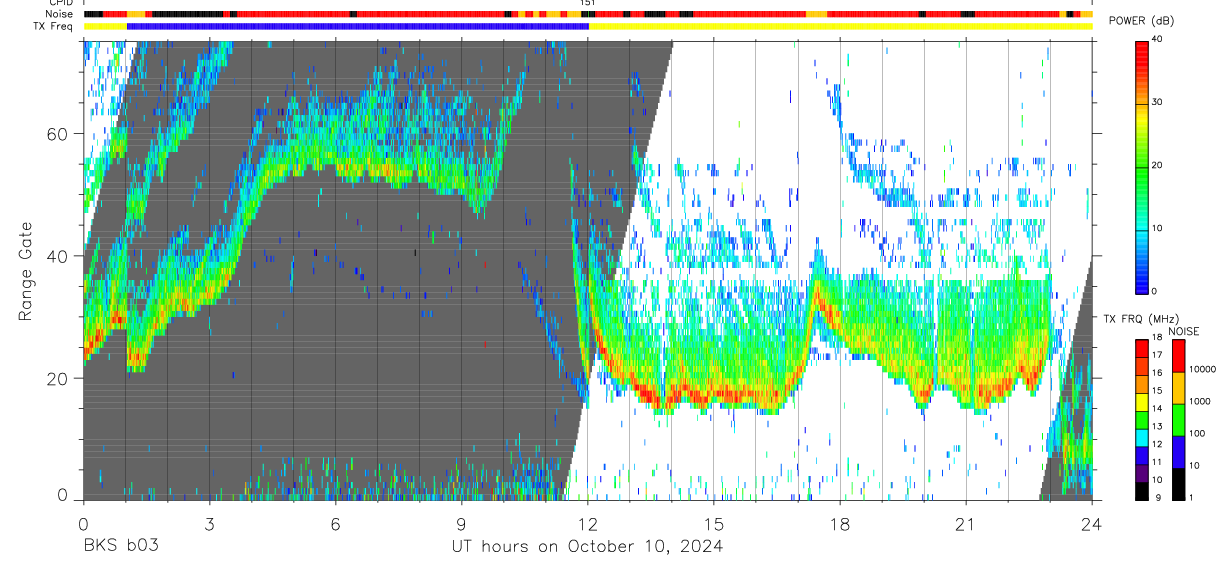
Task: Click the '9' tick on TX FRQ legend
Action: [x=1160, y=499]
